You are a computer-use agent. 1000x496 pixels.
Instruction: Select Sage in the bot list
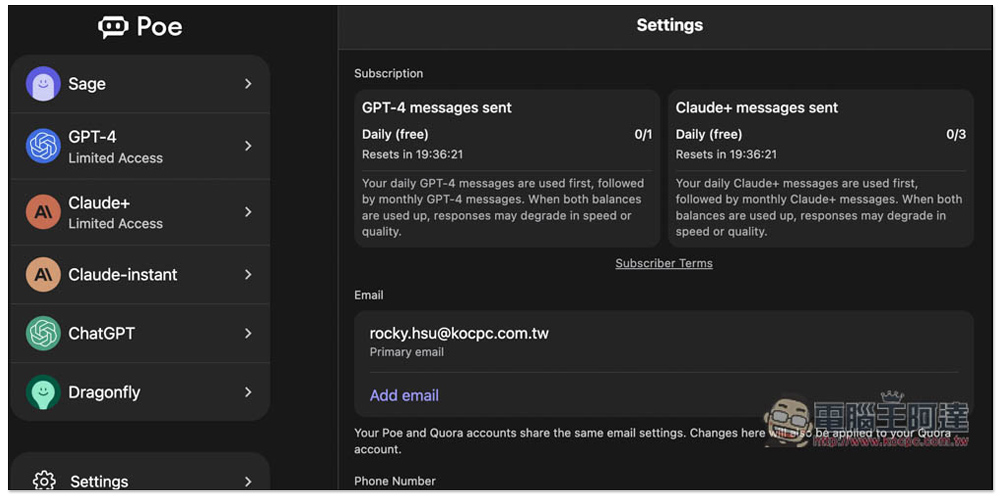pos(140,84)
